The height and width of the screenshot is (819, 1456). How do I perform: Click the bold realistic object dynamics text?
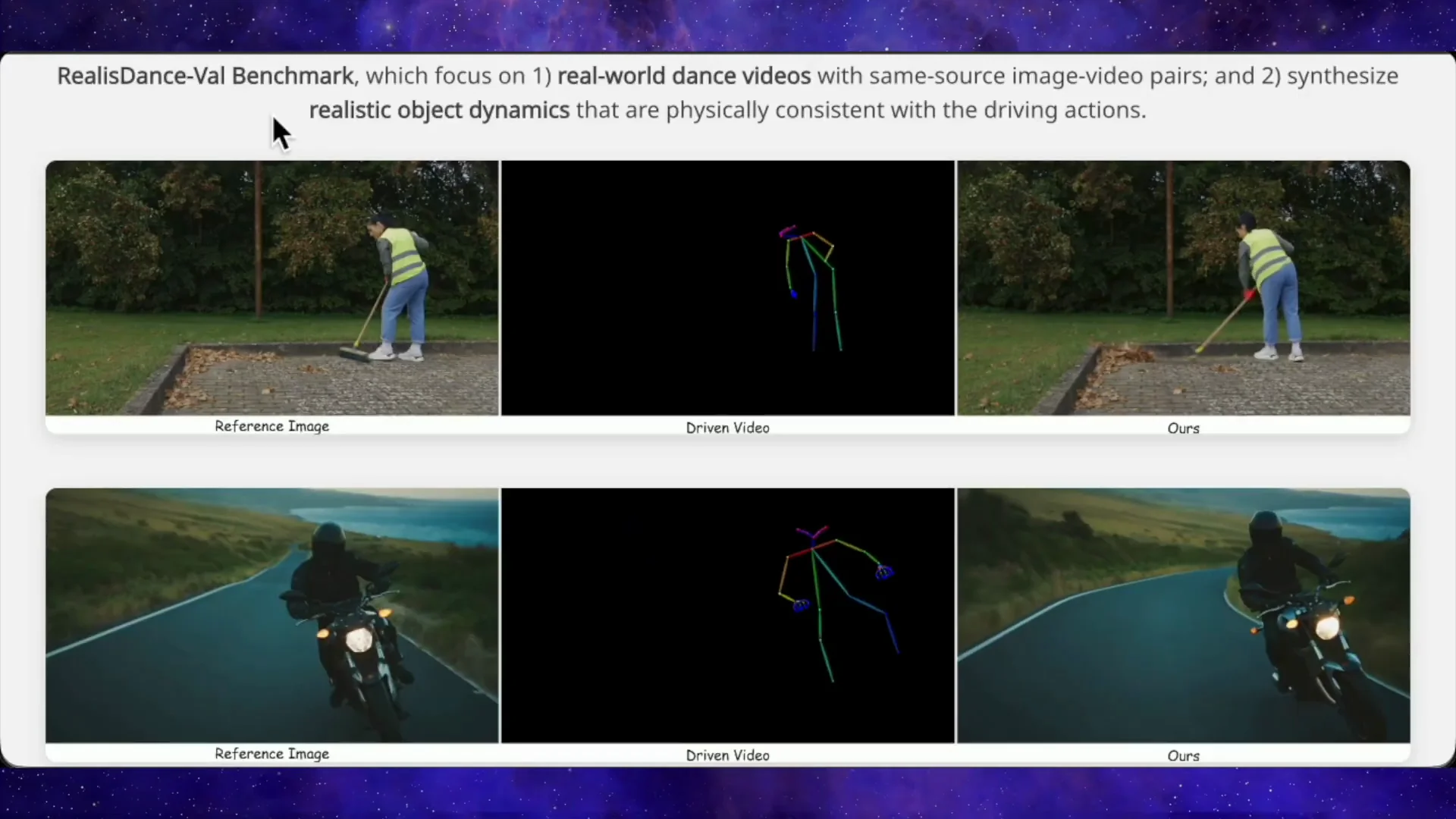tap(438, 110)
